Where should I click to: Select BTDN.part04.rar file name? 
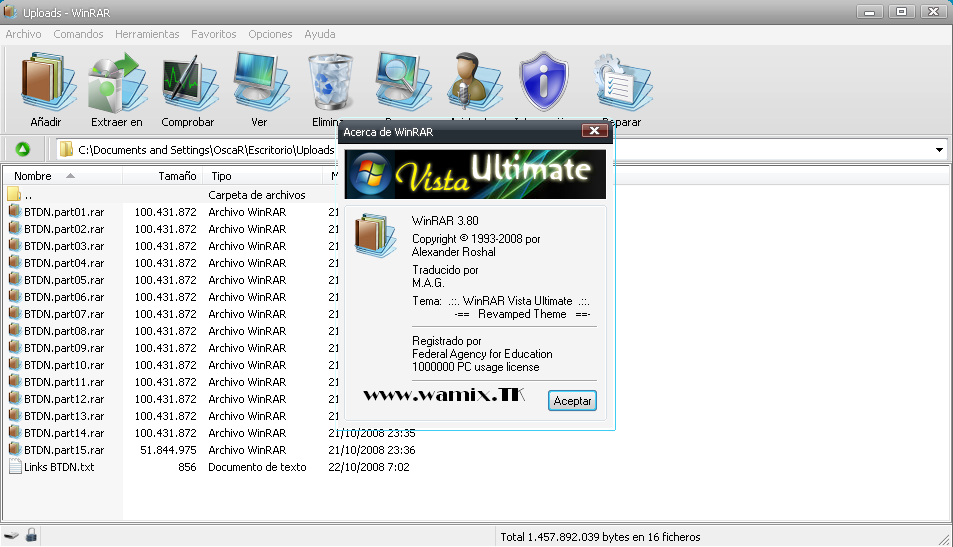[x=64, y=263]
